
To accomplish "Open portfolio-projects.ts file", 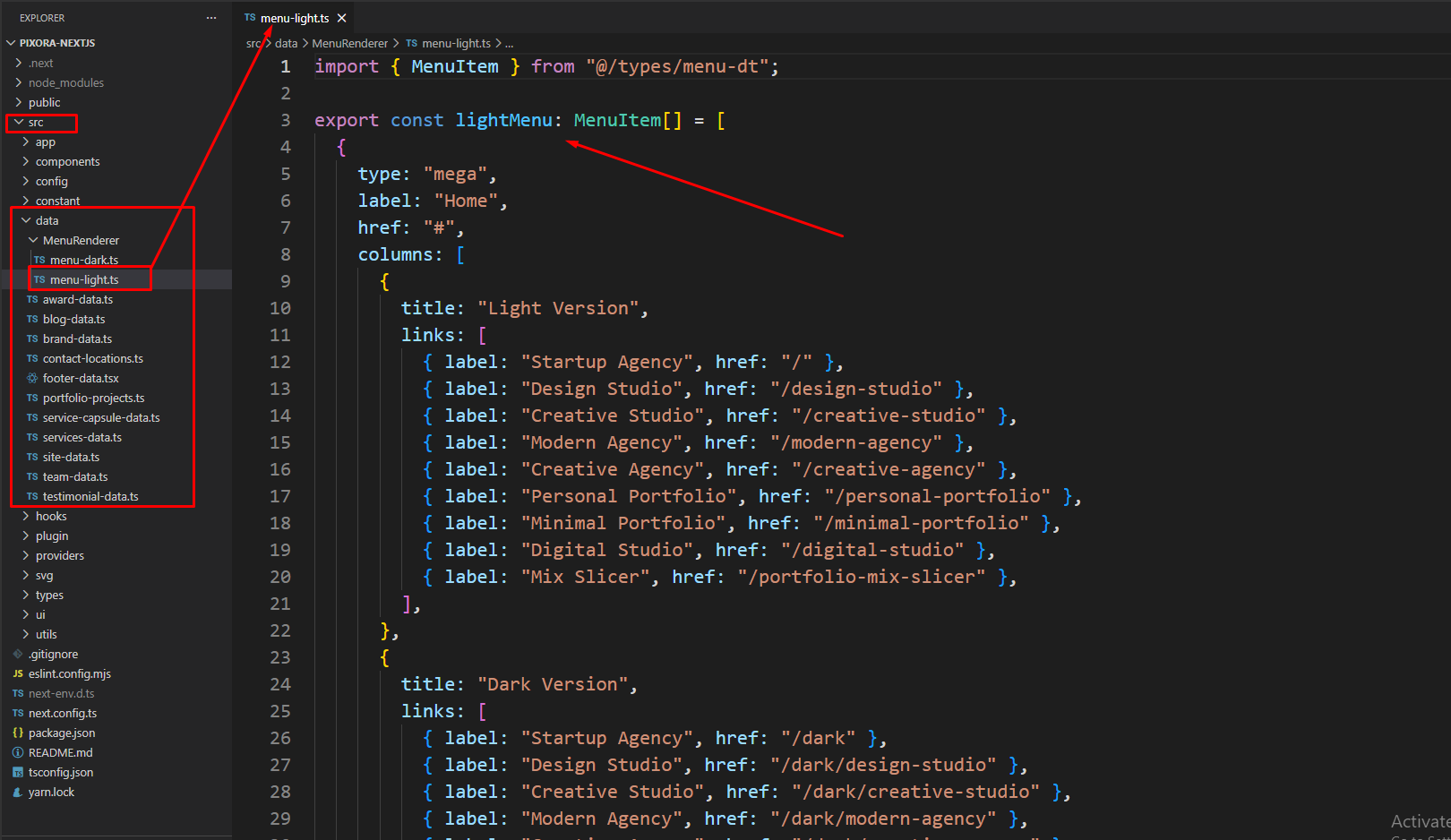I will tap(93, 398).
